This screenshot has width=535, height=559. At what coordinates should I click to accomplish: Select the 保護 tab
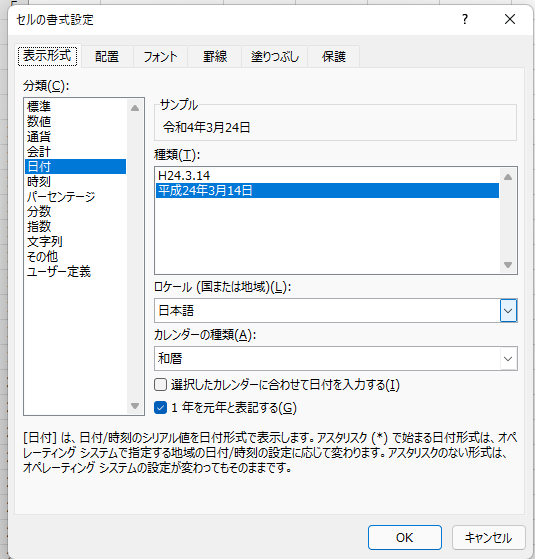334,56
